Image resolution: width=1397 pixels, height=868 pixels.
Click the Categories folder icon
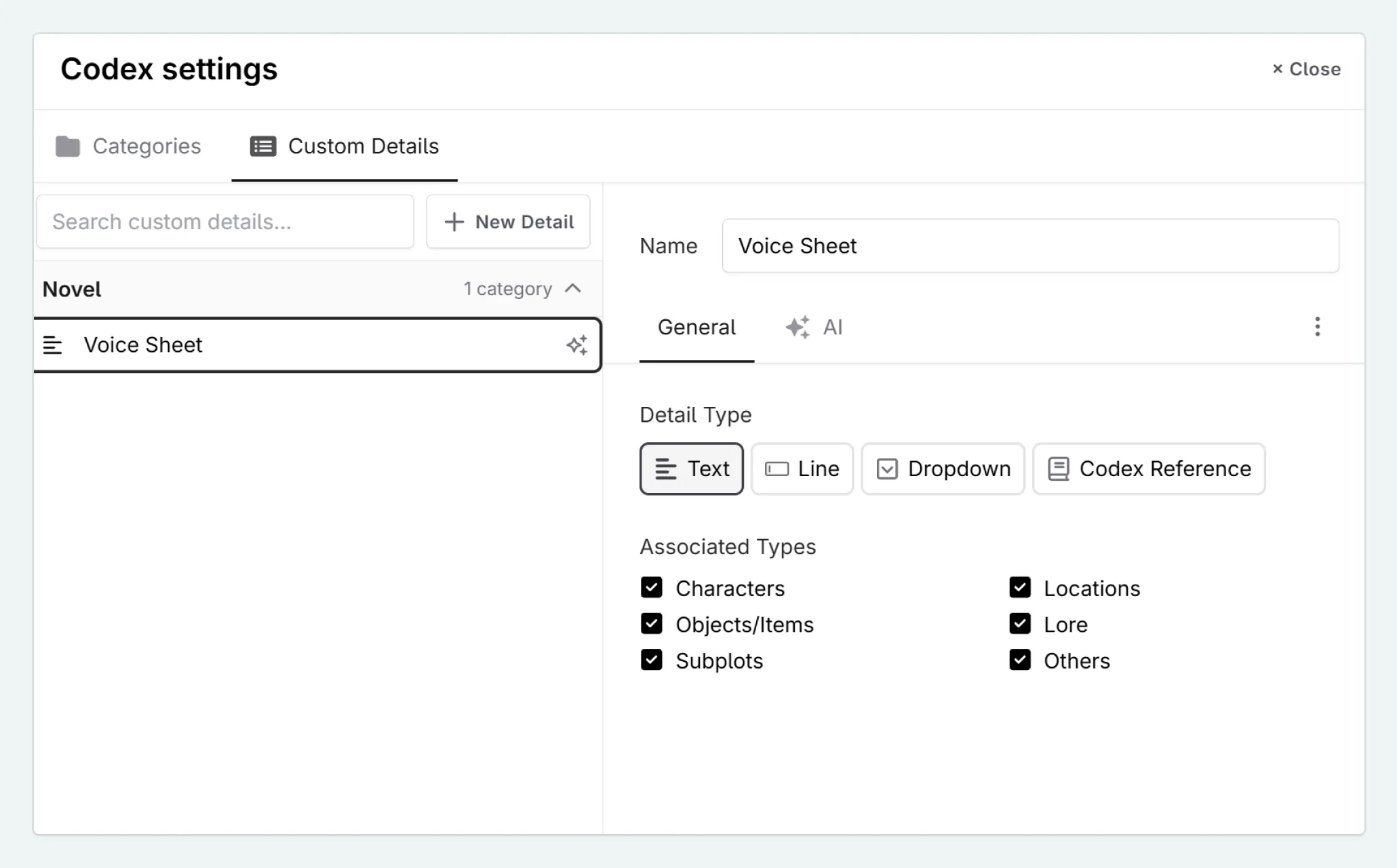(x=68, y=146)
